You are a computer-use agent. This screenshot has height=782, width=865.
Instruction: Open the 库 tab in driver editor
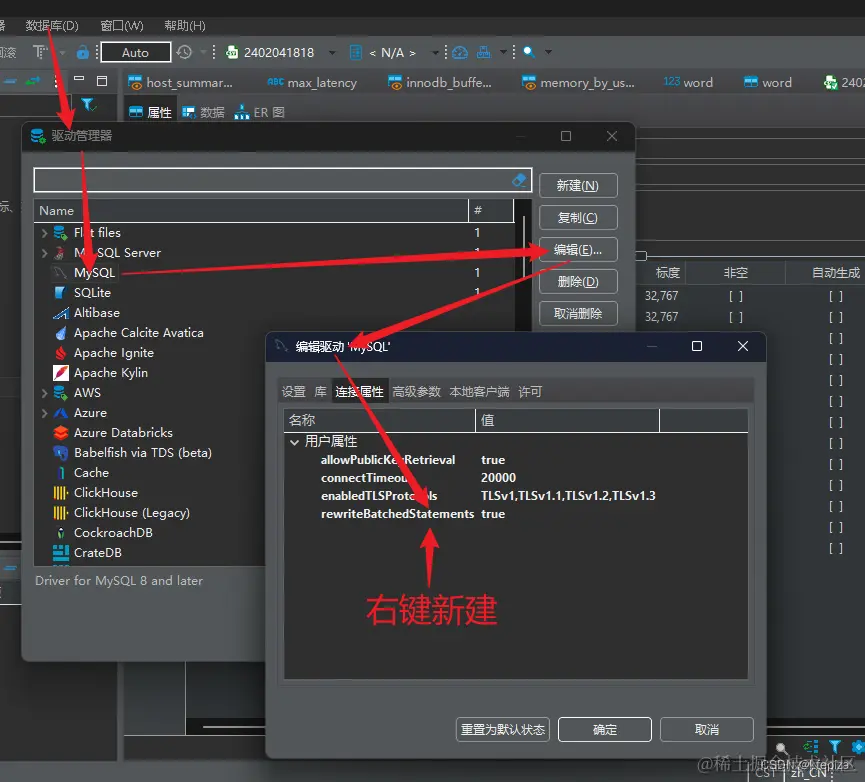pyautogui.click(x=321, y=392)
